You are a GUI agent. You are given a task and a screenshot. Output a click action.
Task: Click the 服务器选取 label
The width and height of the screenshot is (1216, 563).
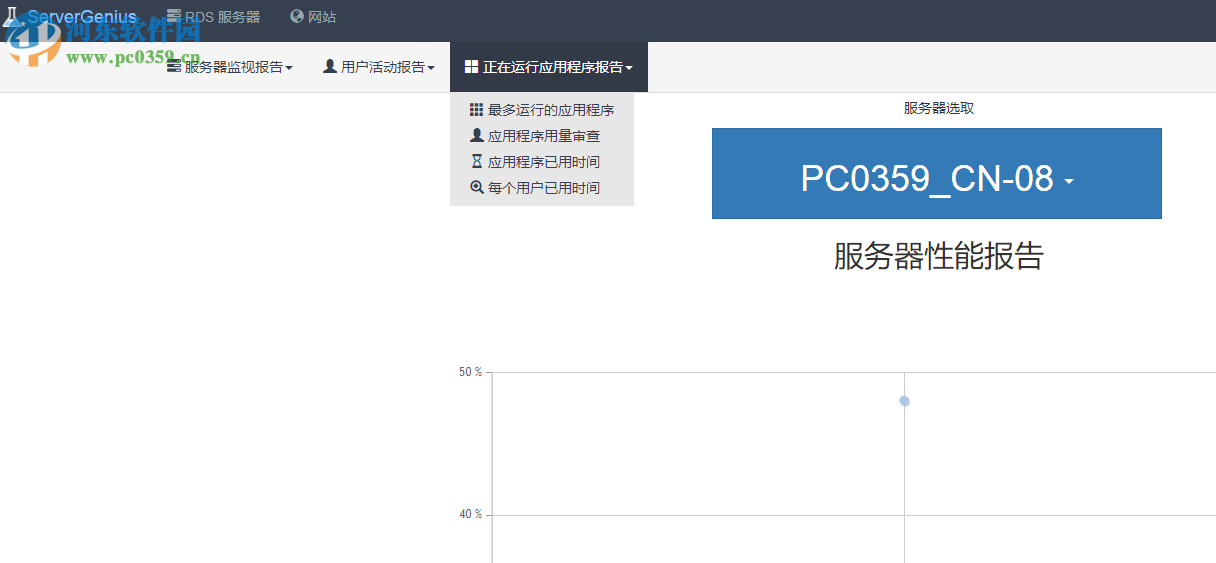(938, 108)
